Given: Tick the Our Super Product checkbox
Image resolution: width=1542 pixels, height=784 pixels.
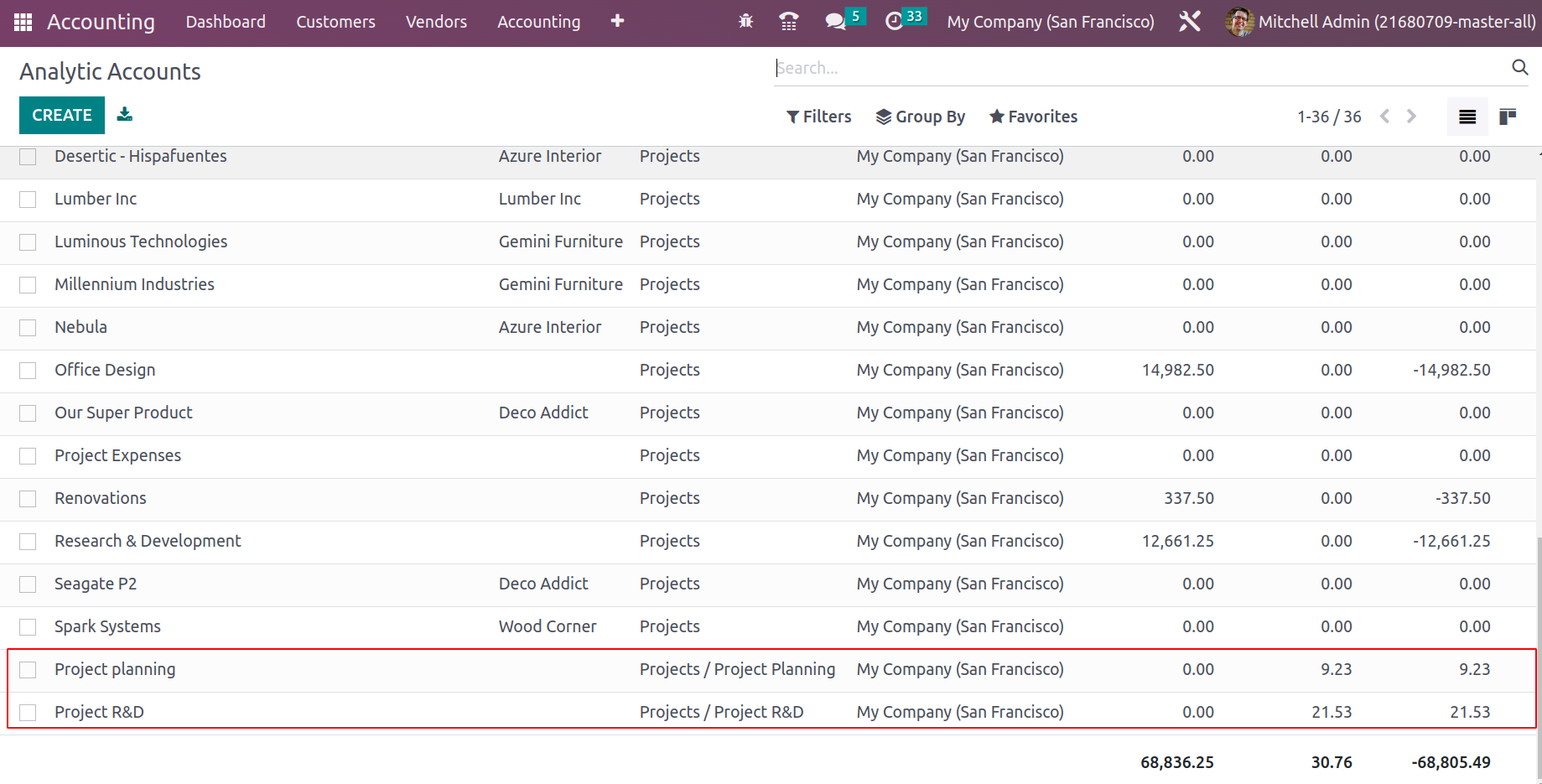Looking at the screenshot, I should tap(28, 413).
